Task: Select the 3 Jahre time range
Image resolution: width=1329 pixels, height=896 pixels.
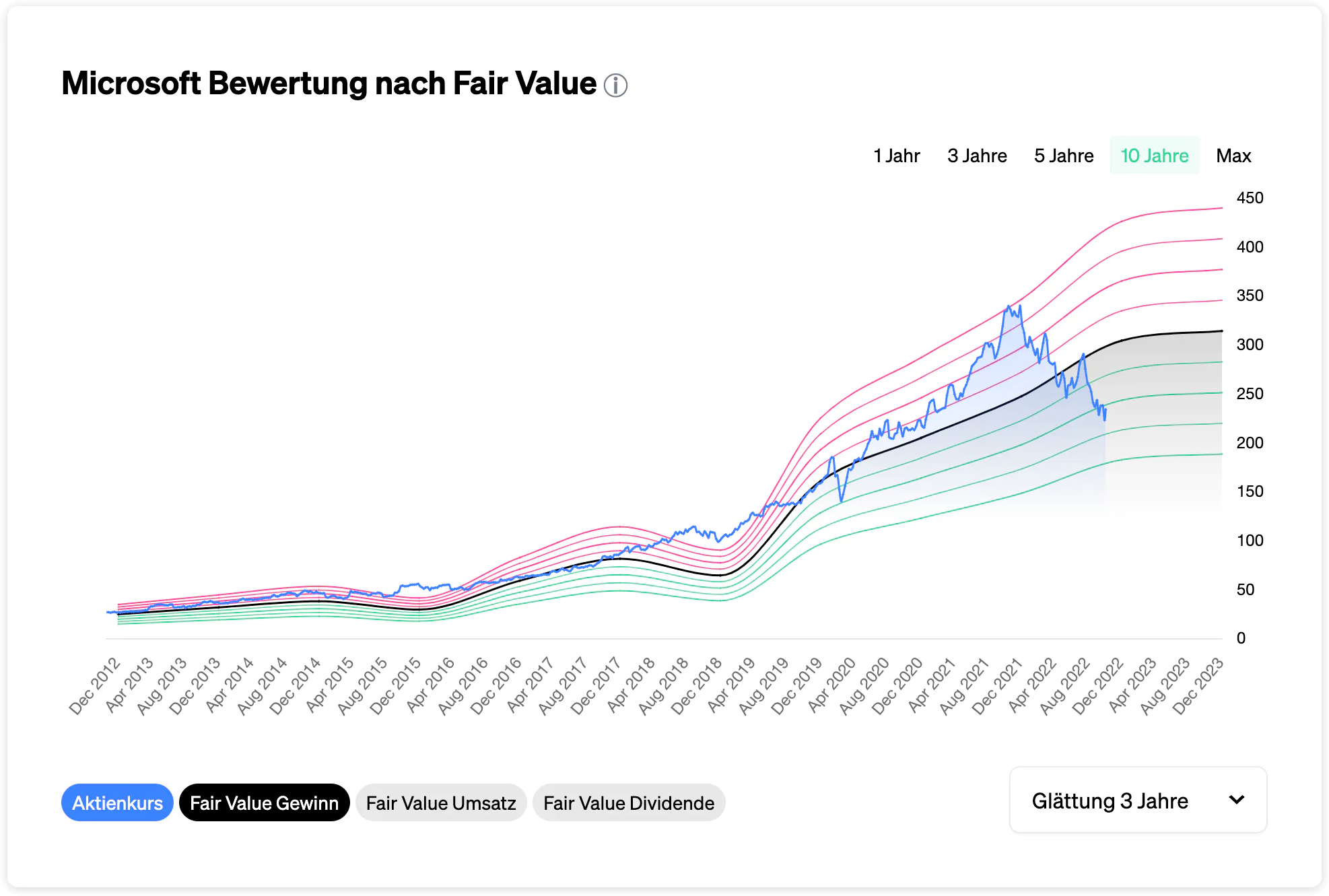Action: click(x=977, y=156)
